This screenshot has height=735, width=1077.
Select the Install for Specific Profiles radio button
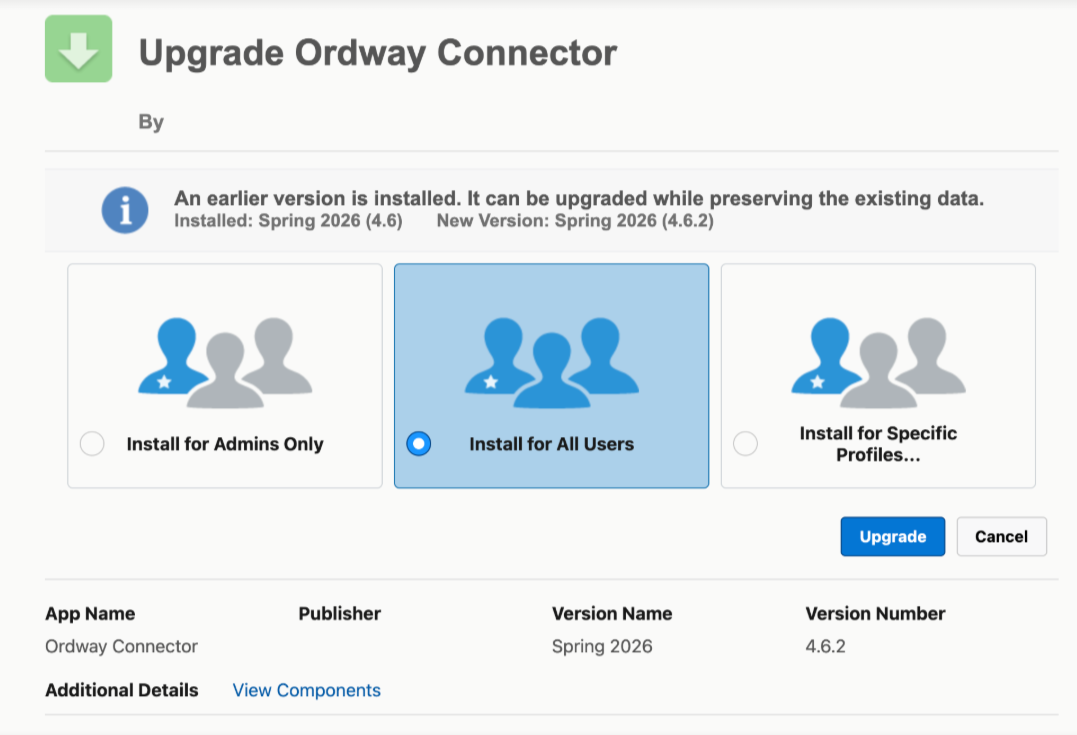(x=745, y=444)
